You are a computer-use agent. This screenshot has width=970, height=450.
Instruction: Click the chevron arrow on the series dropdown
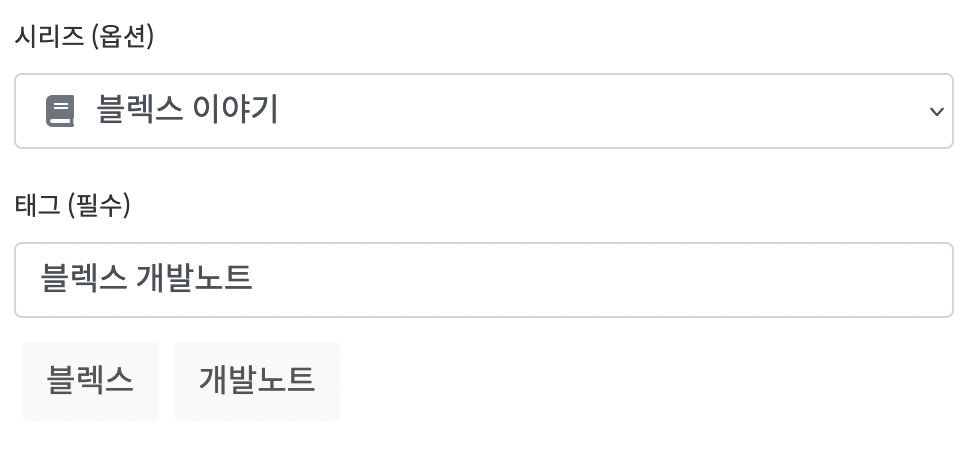[936, 111]
